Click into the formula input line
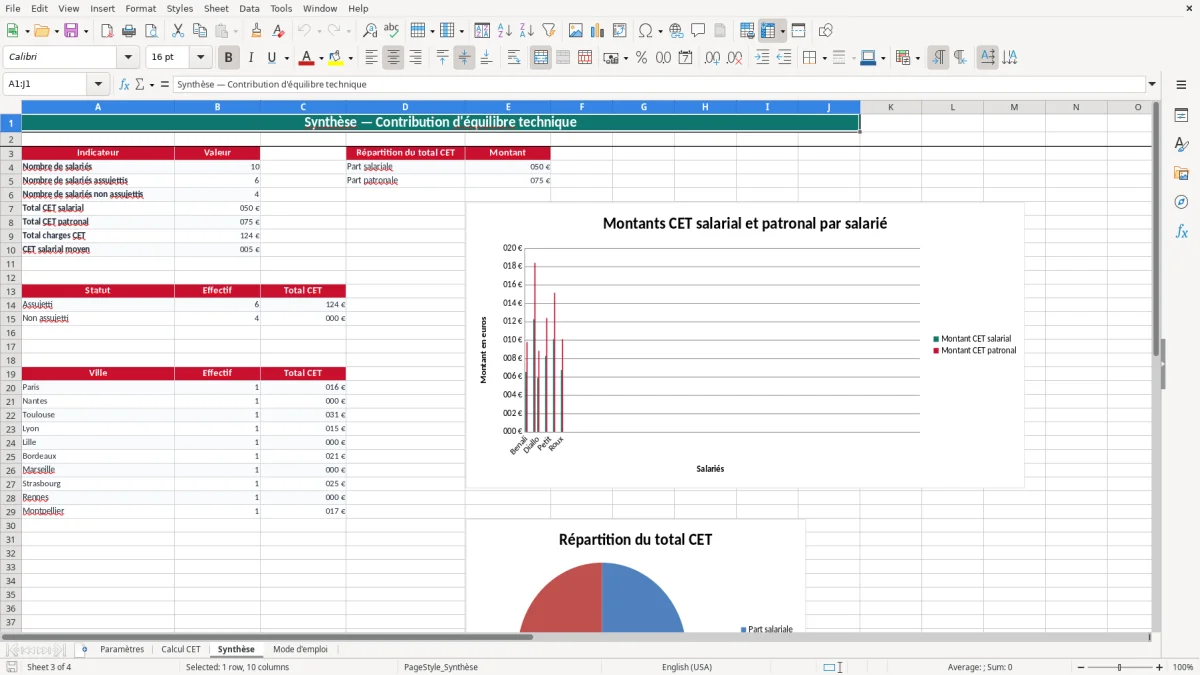Image resolution: width=1200 pixels, height=675 pixels. point(659,85)
